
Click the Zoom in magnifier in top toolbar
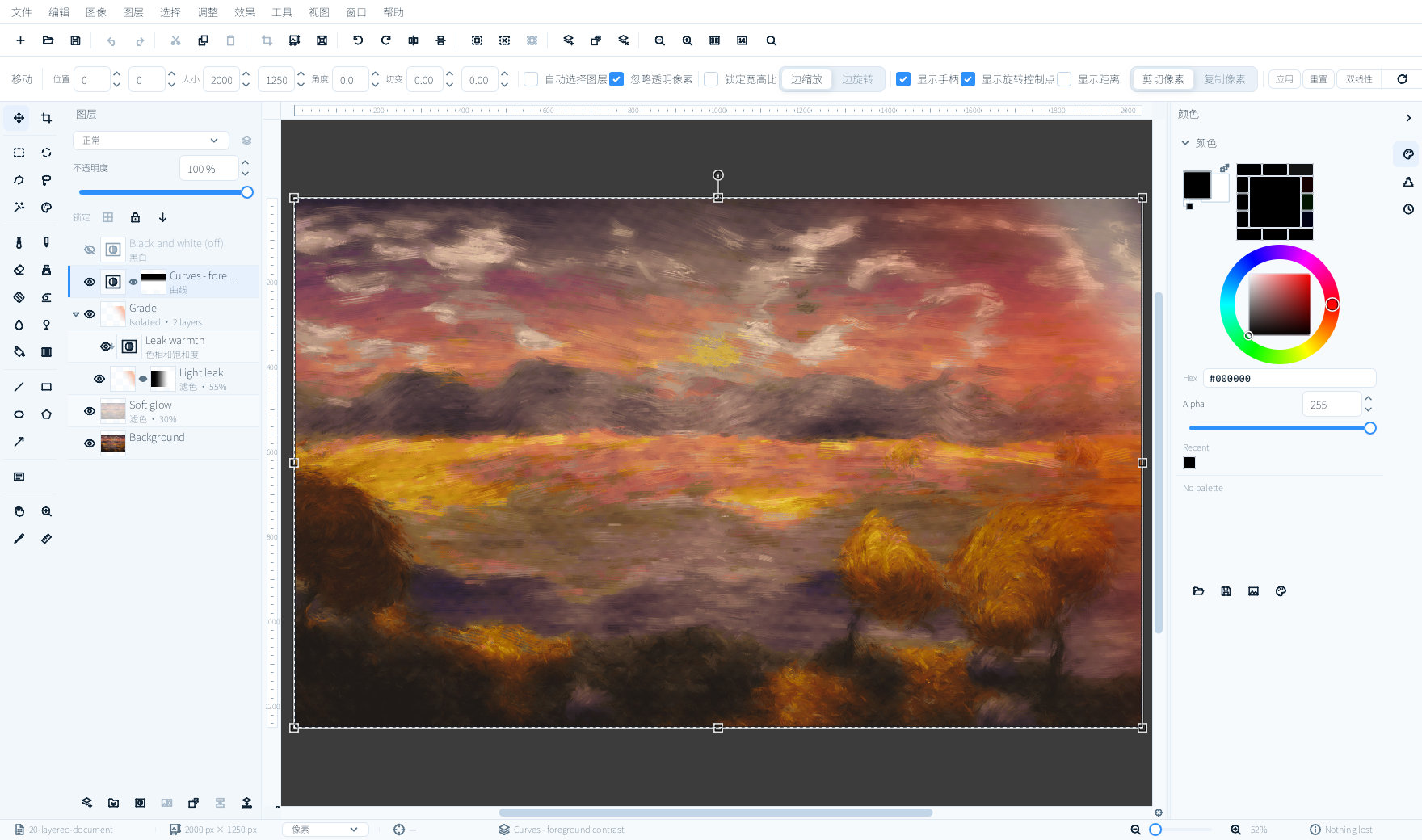pos(687,40)
